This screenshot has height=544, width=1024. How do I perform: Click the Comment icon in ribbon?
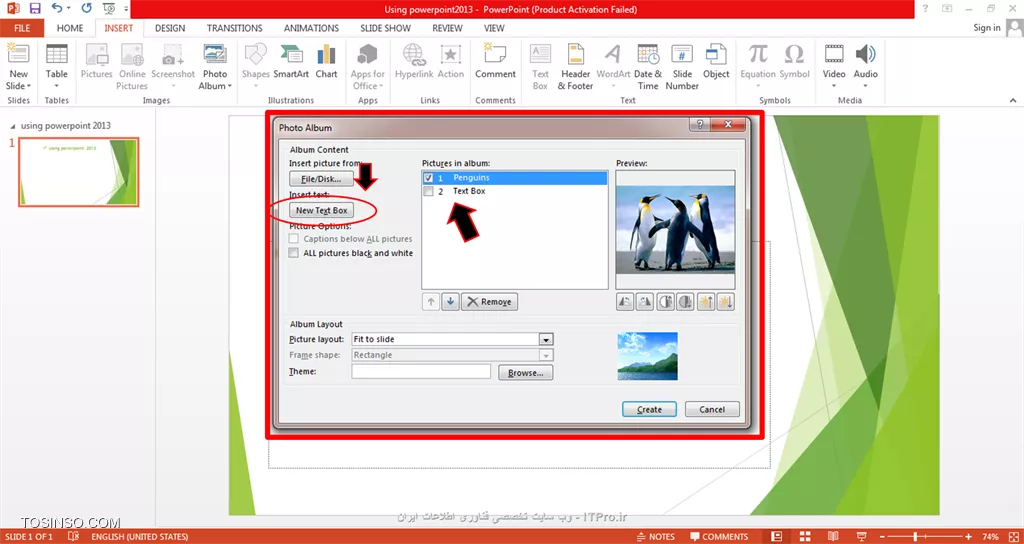tap(495, 62)
